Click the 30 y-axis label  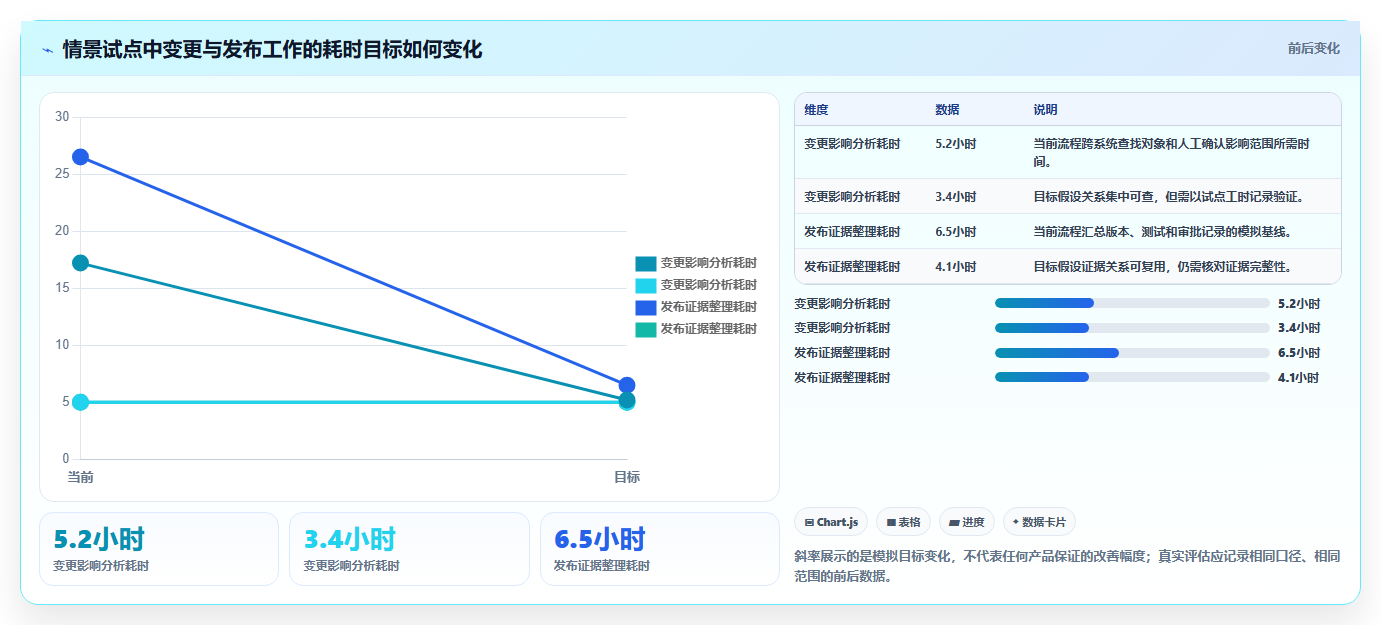coord(62,117)
